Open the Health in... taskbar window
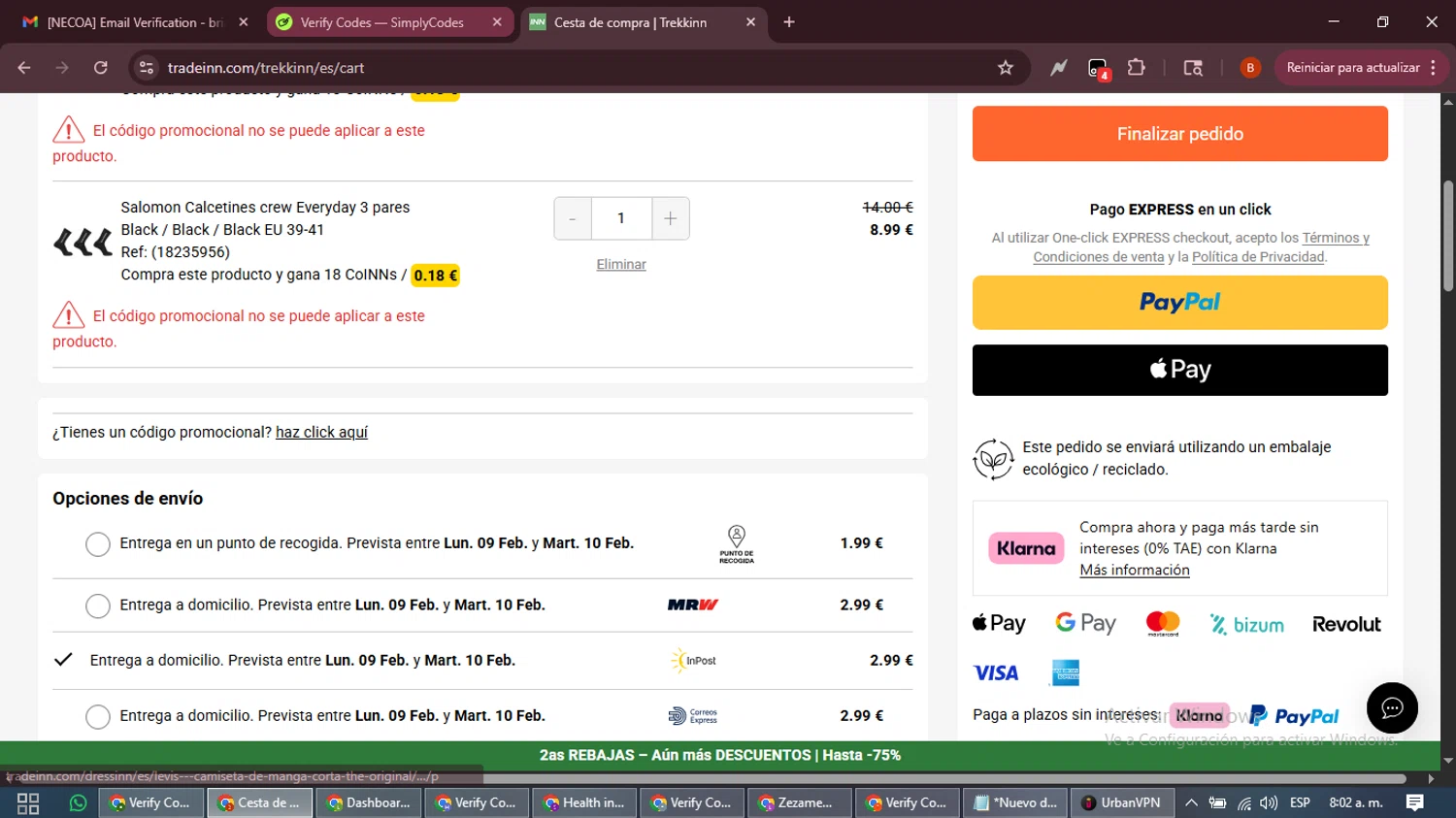Viewport: 1456px width, 818px height. [585, 803]
